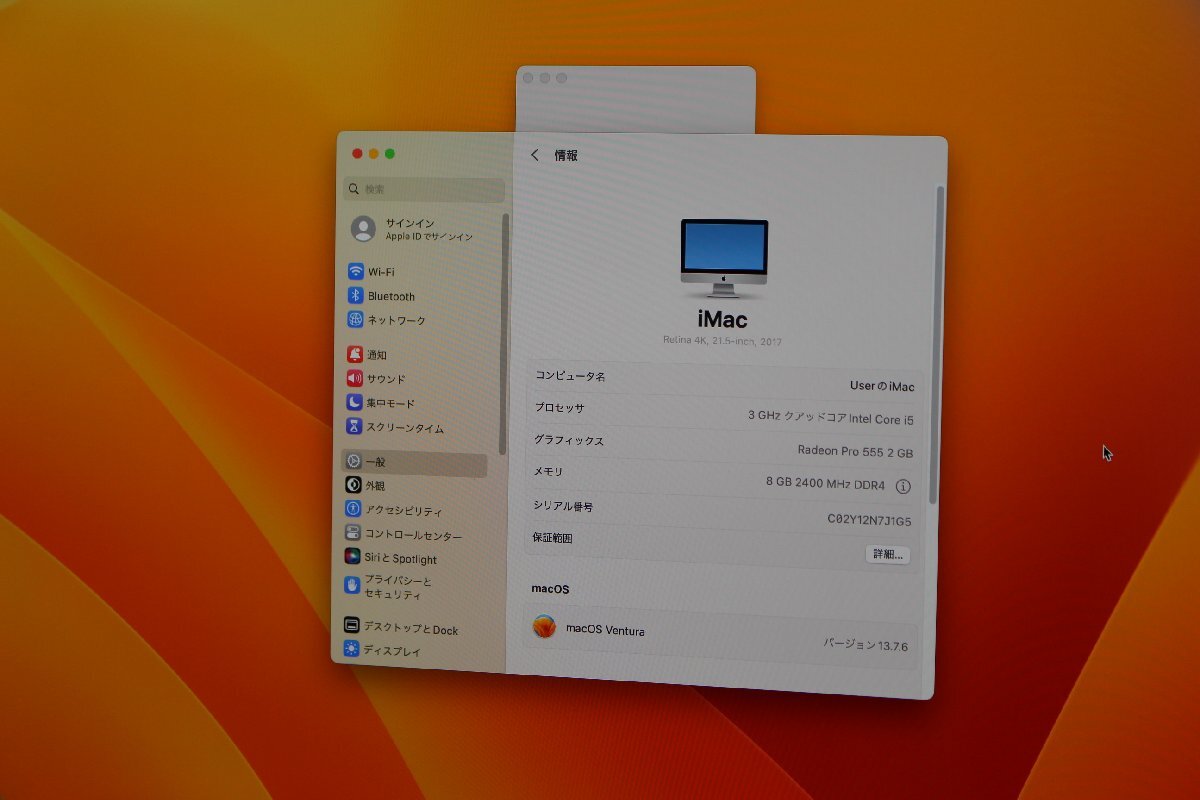Click the iMac computer image

coord(725,258)
